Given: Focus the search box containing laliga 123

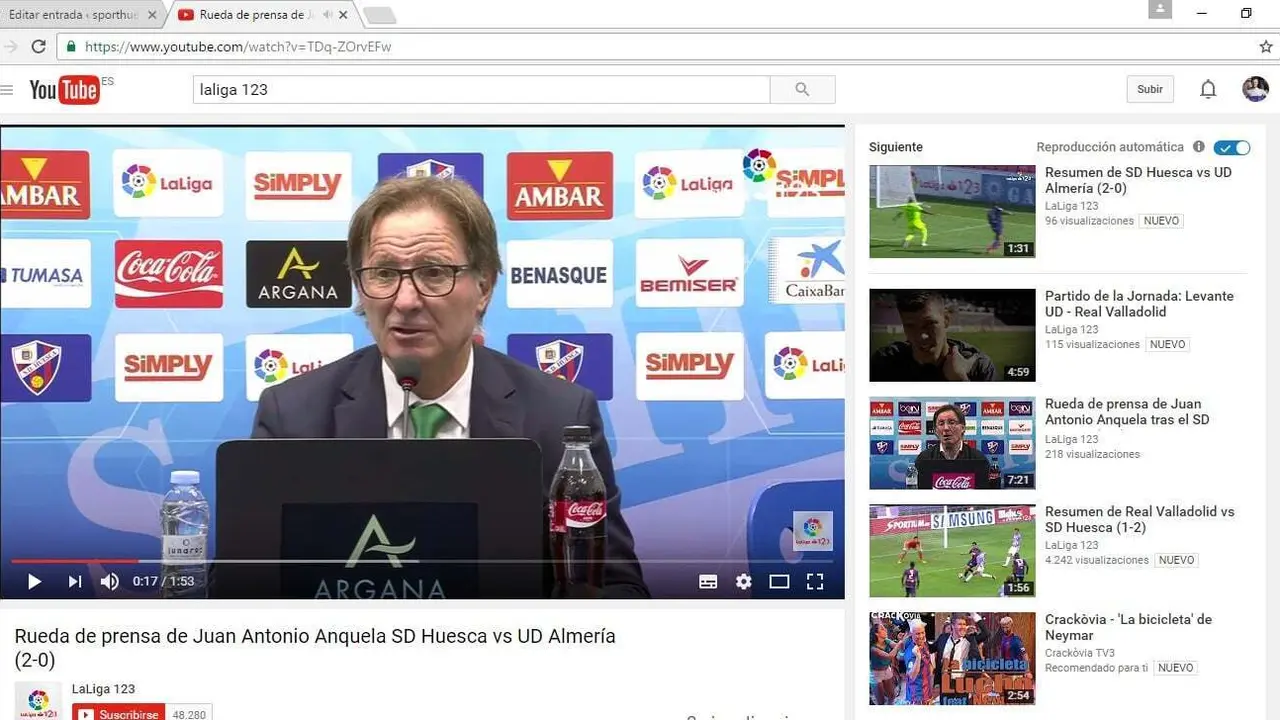Looking at the screenshot, I should click(481, 89).
